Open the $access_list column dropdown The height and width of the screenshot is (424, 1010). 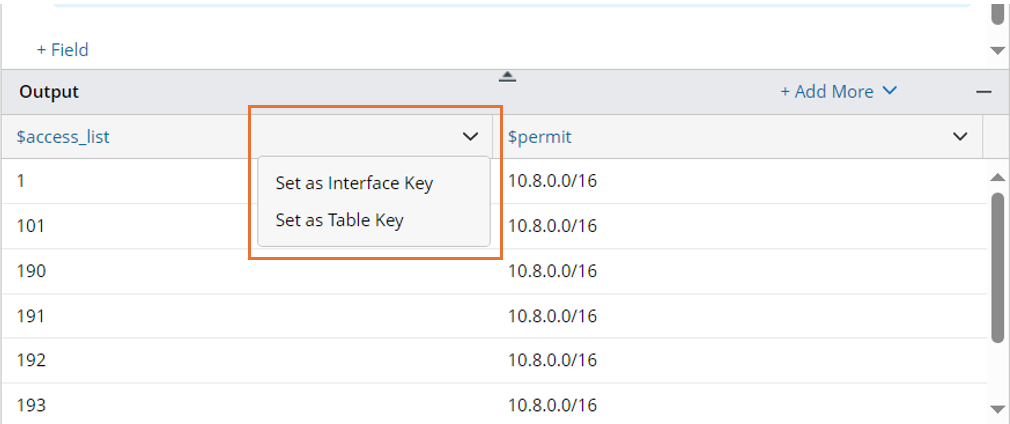click(470, 137)
